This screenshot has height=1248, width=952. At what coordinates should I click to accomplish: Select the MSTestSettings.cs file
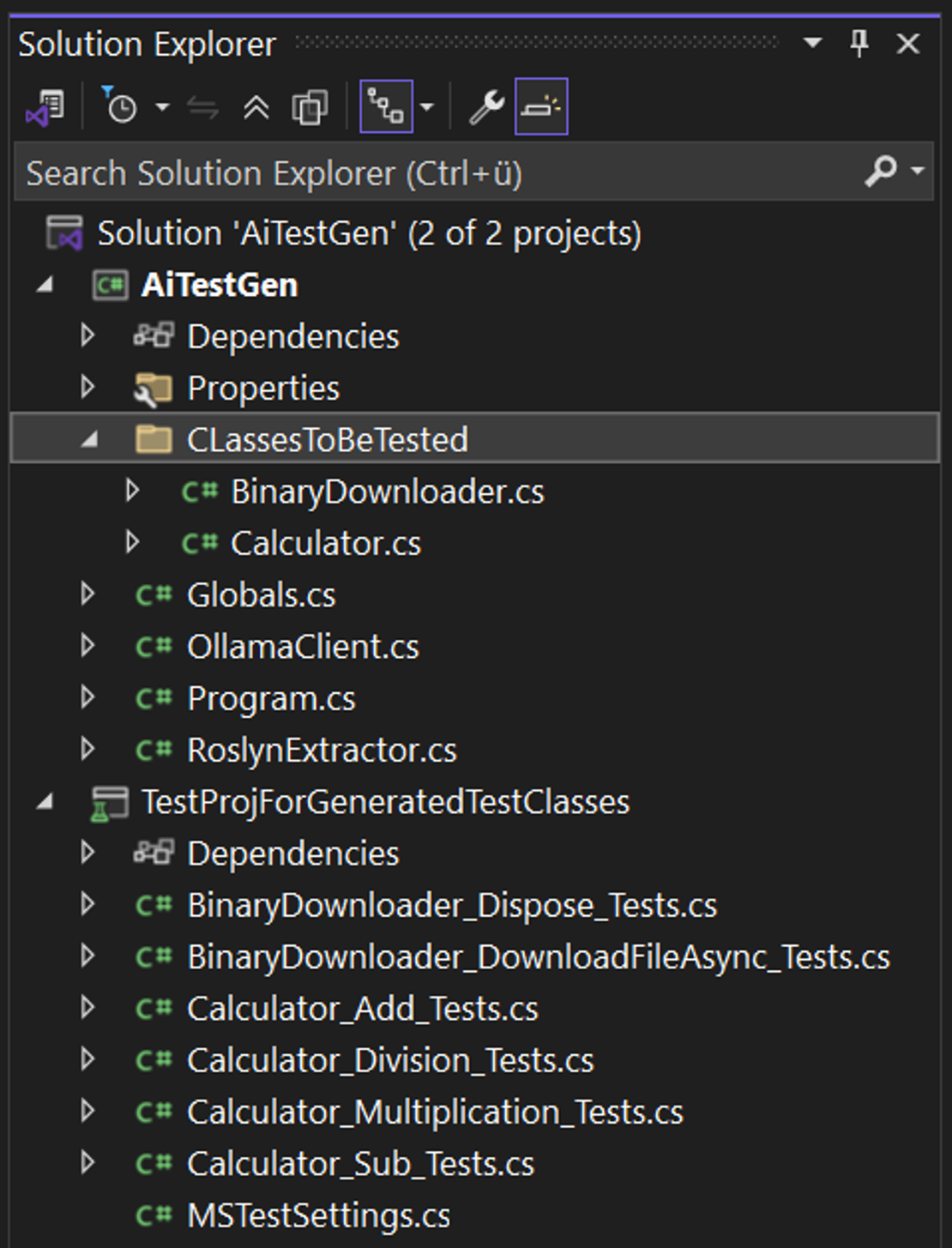coord(317,1215)
